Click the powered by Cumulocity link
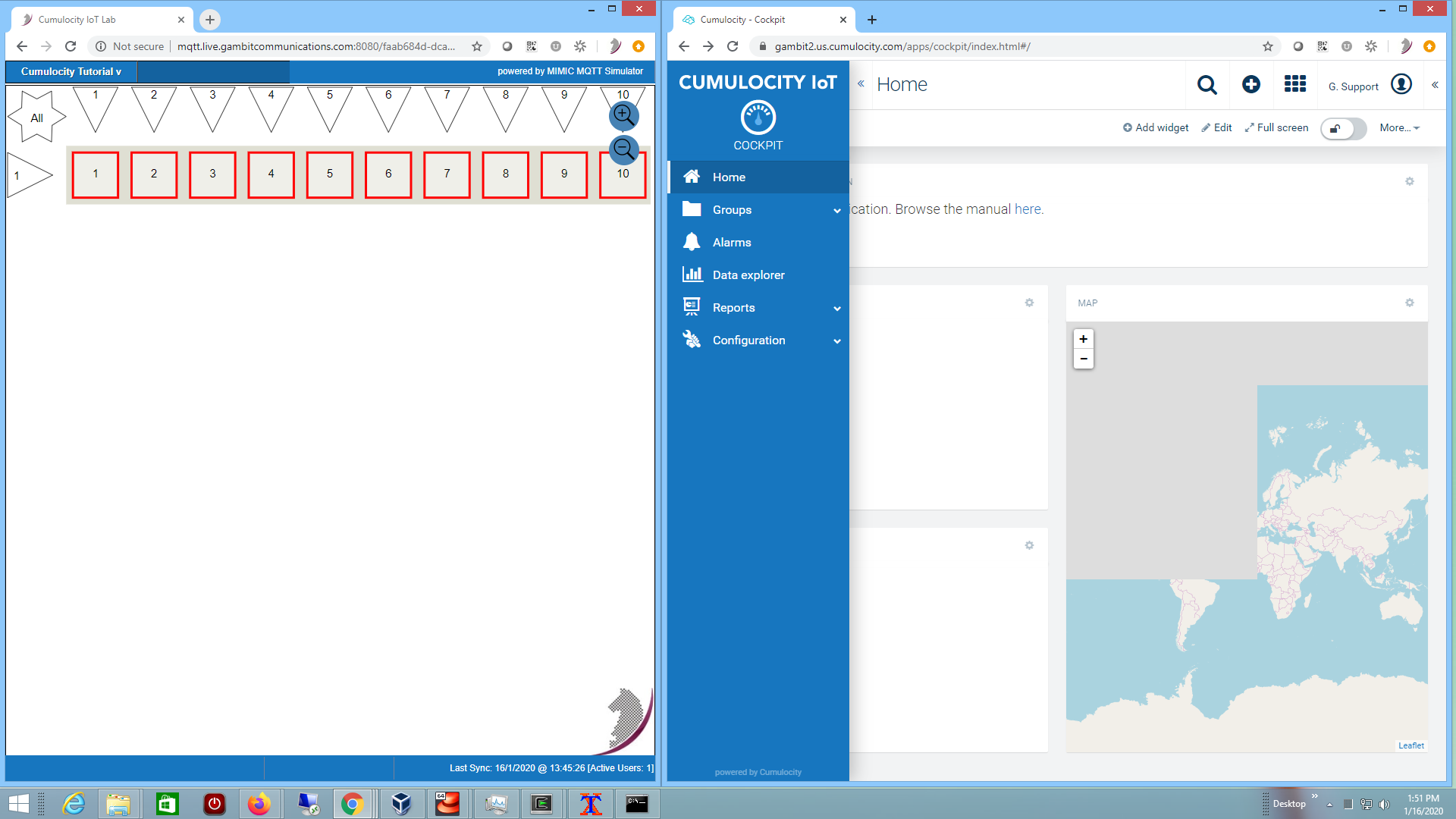This screenshot has height=819, width=1456. tap(758, 772)
